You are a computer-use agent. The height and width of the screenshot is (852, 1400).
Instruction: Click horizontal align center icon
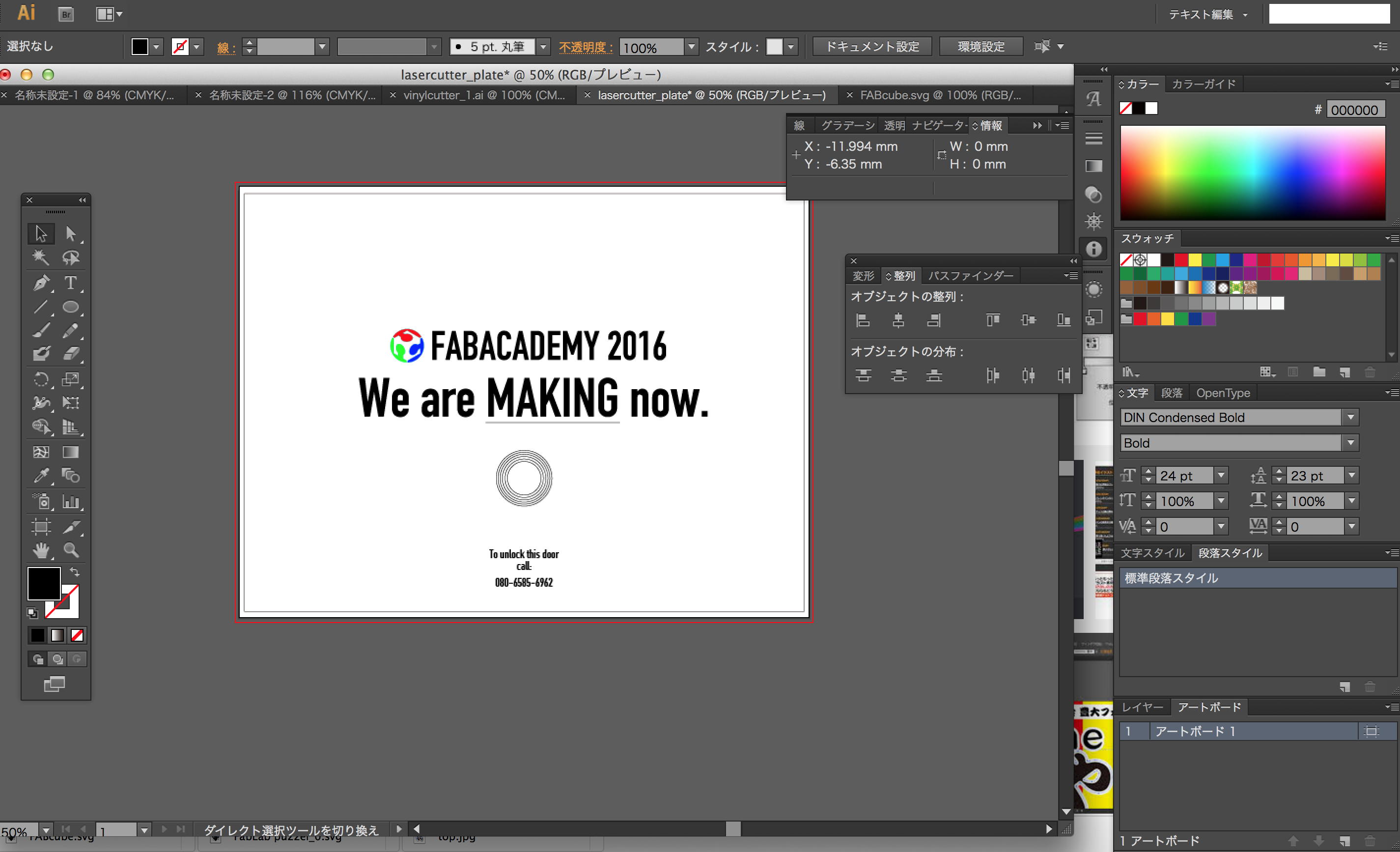(x=898, y=320)
